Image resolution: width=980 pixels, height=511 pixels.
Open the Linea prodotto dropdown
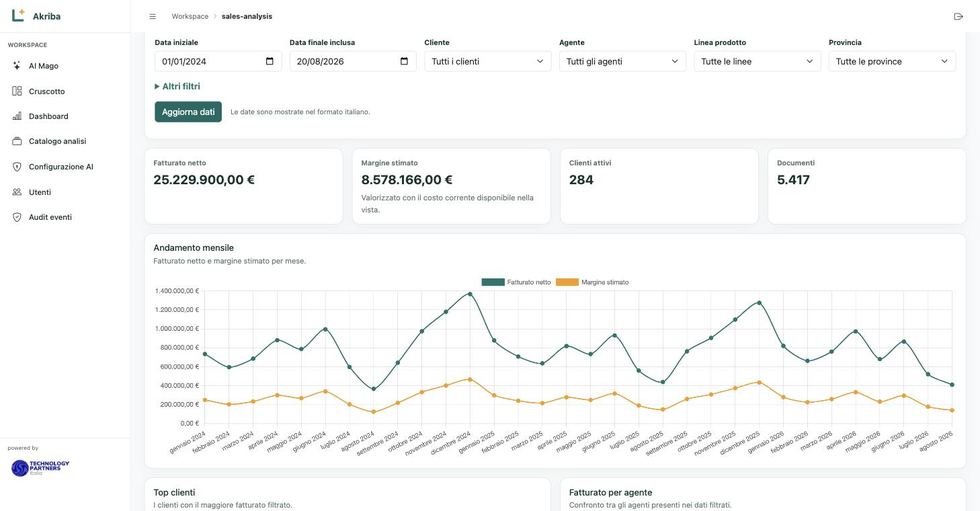[757, 61]
